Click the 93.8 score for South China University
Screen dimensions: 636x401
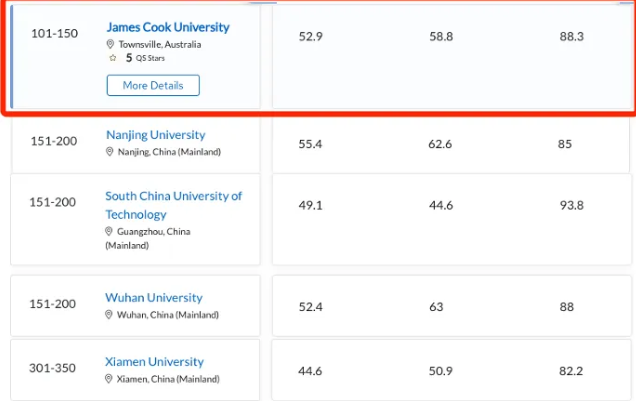(x=571, y=206)
